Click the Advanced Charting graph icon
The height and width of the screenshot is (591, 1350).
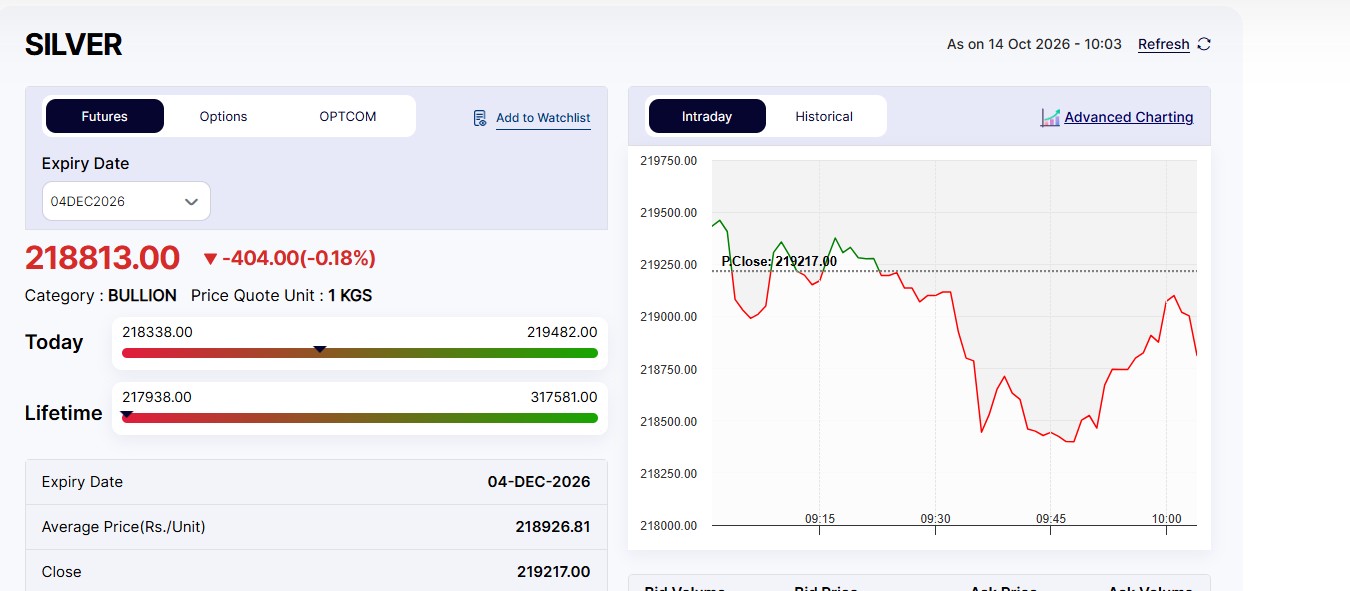click(x=1050, y=117)
